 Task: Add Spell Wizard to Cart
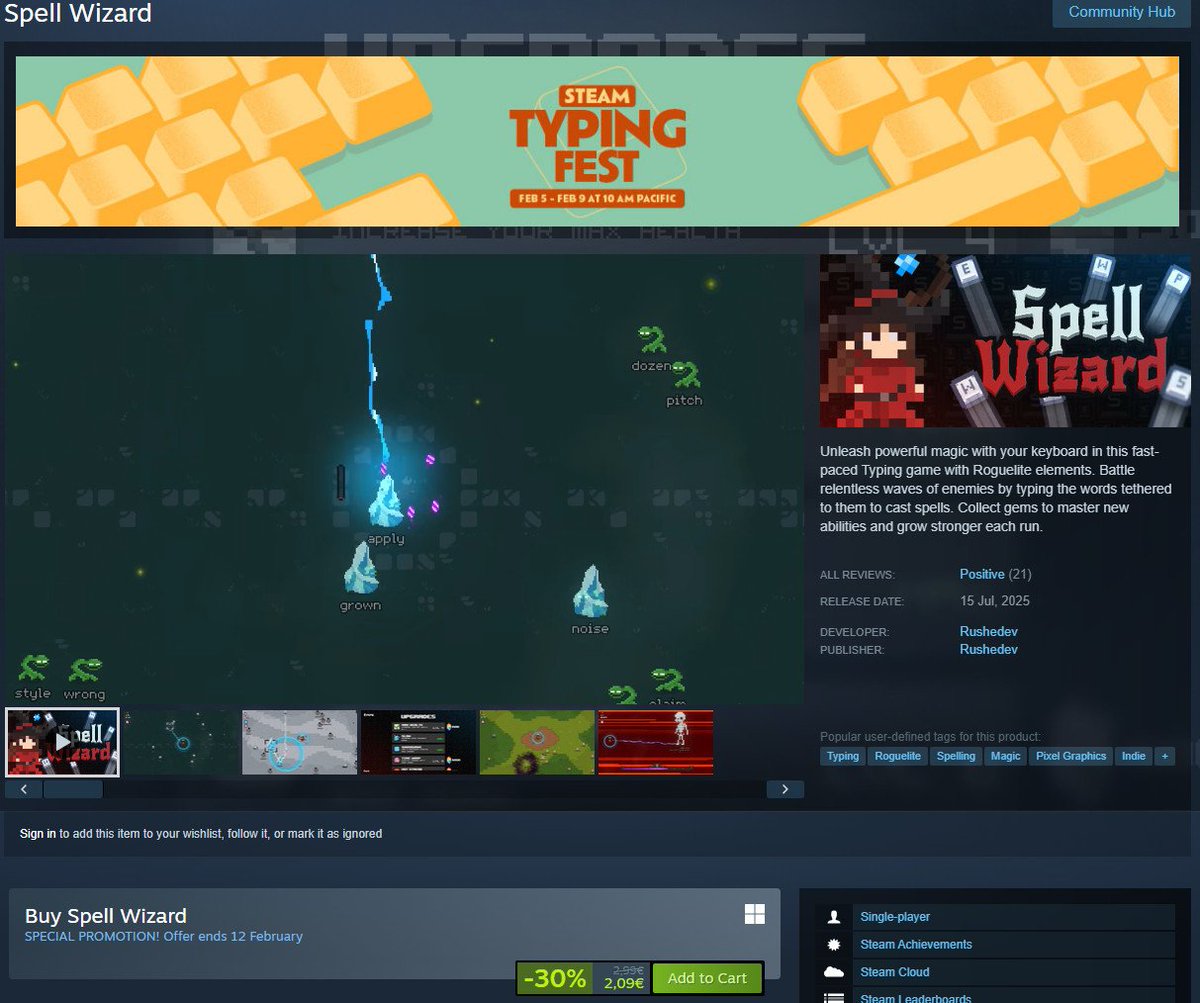[x=707, y=978]
